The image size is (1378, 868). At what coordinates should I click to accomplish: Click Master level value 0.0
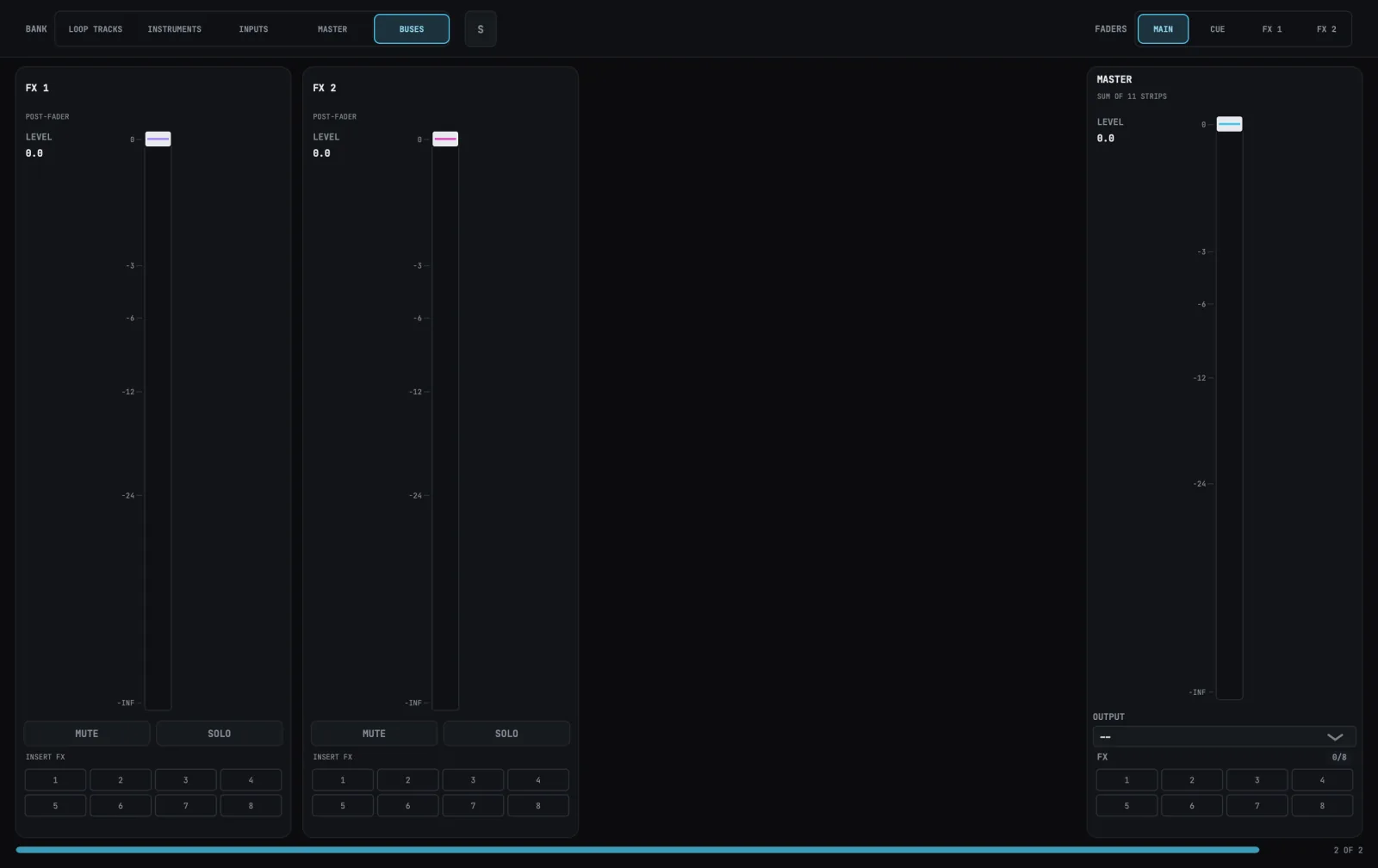[x=1106, y=139]
